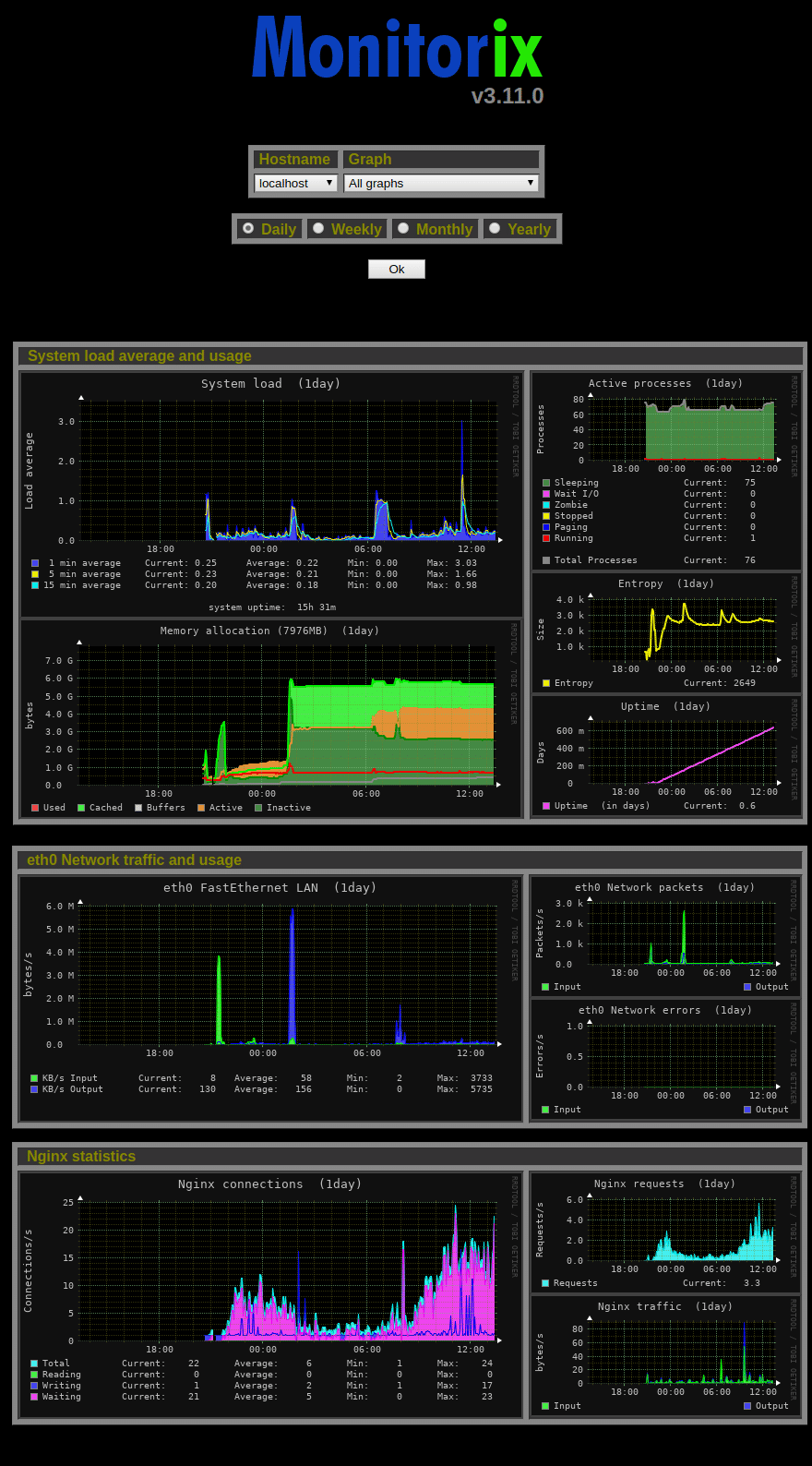Open the System load graph
The height and width of the screenshot is (1466, 812).
pos(271,494)
